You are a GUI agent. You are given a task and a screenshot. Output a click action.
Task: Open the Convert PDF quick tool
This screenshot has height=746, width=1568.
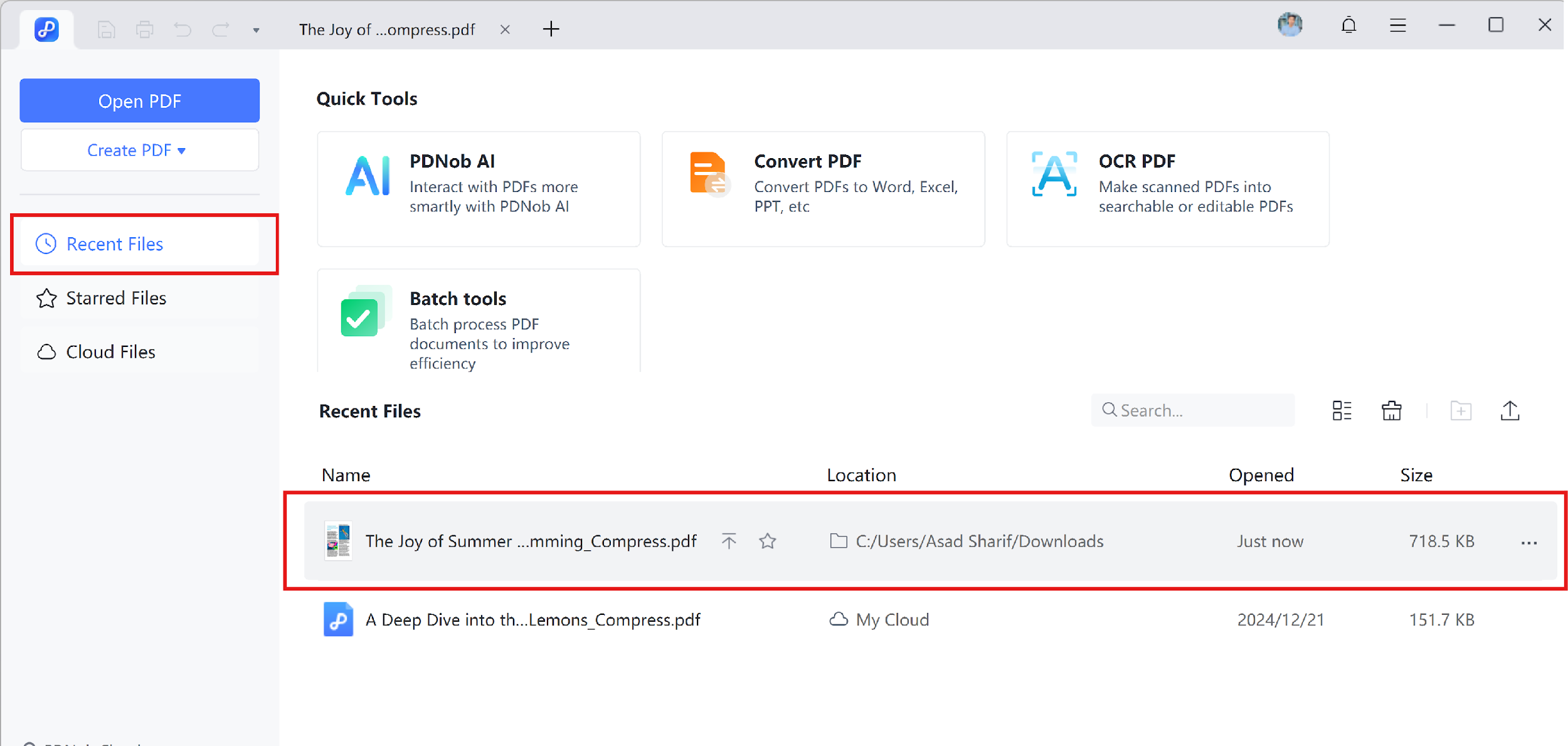823,188
